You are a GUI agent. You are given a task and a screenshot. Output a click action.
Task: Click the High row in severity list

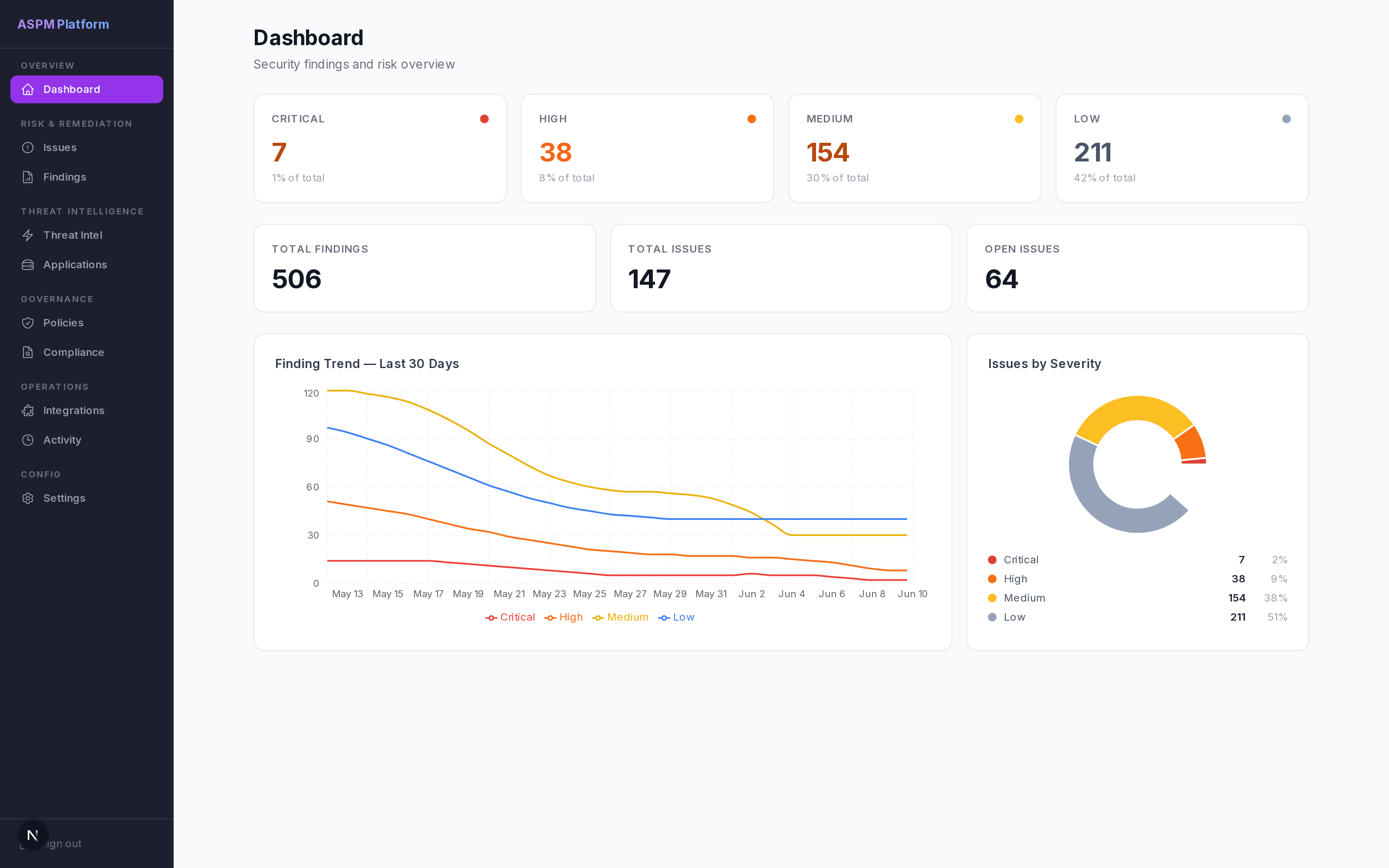[1137, 579]
